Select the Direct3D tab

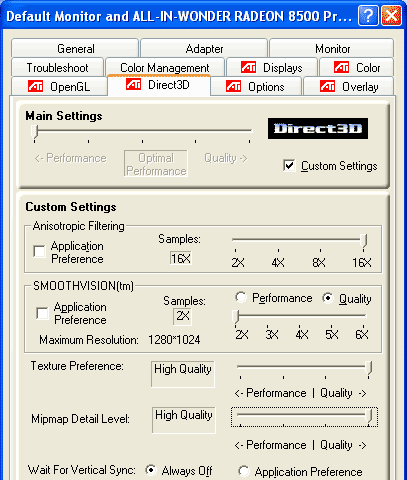click(159, 85)
